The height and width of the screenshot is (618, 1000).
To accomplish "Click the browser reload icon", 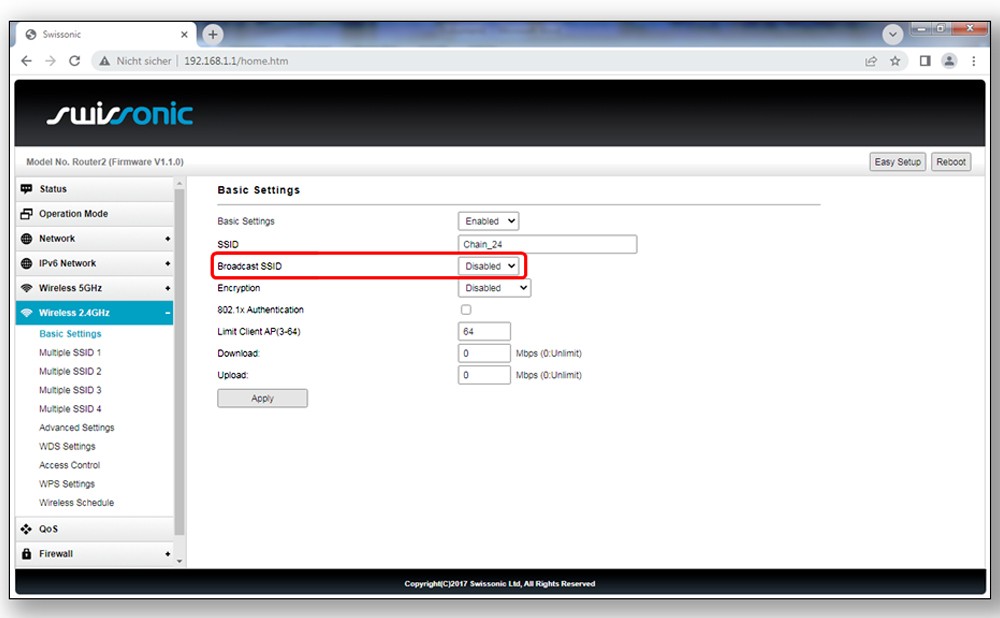I will [x=74, y=61].
